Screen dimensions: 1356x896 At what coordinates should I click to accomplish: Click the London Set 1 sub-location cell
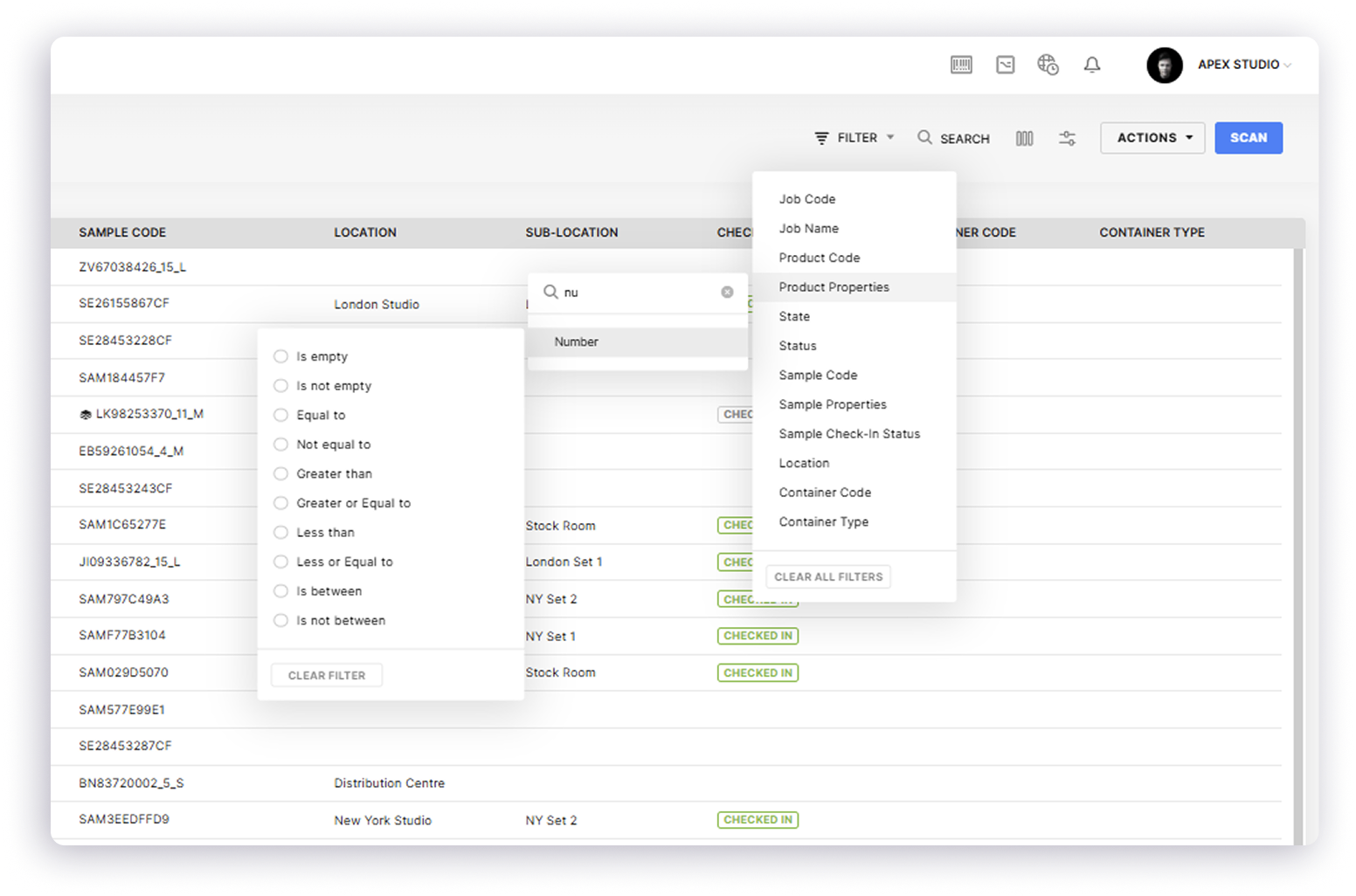pyautogui.click(x=564, y=562)
